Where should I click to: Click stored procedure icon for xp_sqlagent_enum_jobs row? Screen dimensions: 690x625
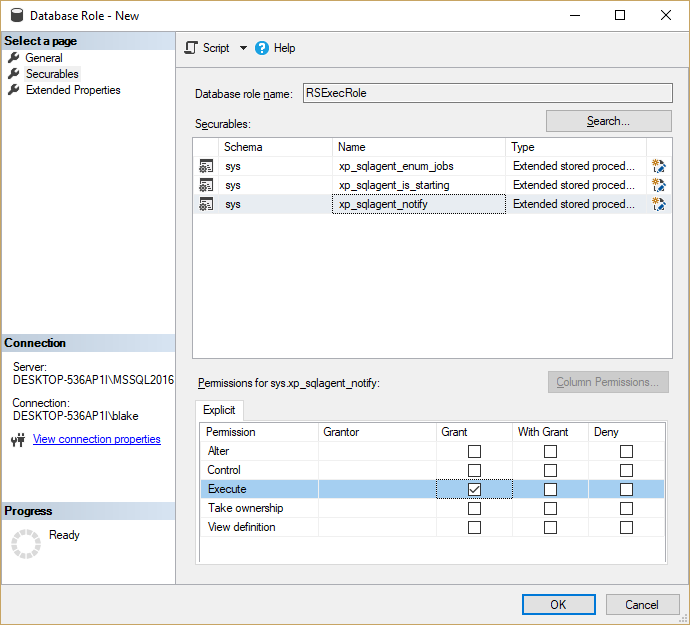click(206, 166)
